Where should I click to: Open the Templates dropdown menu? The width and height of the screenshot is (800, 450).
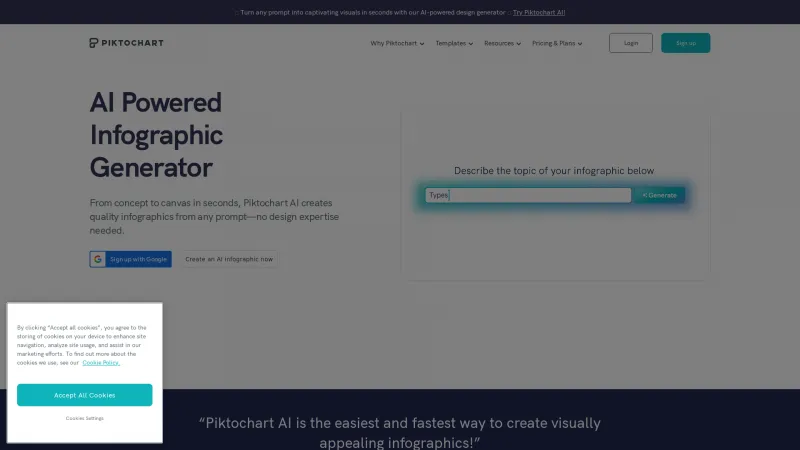tap(454, 43)
